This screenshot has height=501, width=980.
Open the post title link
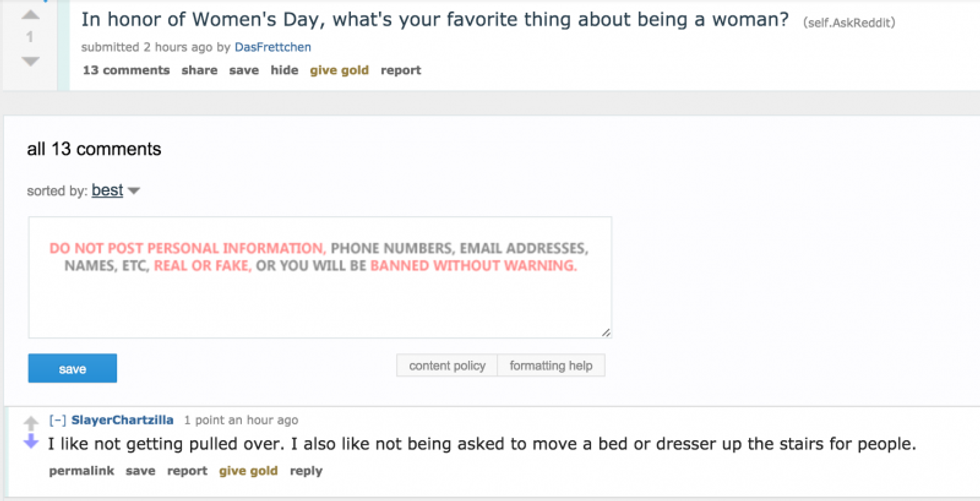(434, 20)
